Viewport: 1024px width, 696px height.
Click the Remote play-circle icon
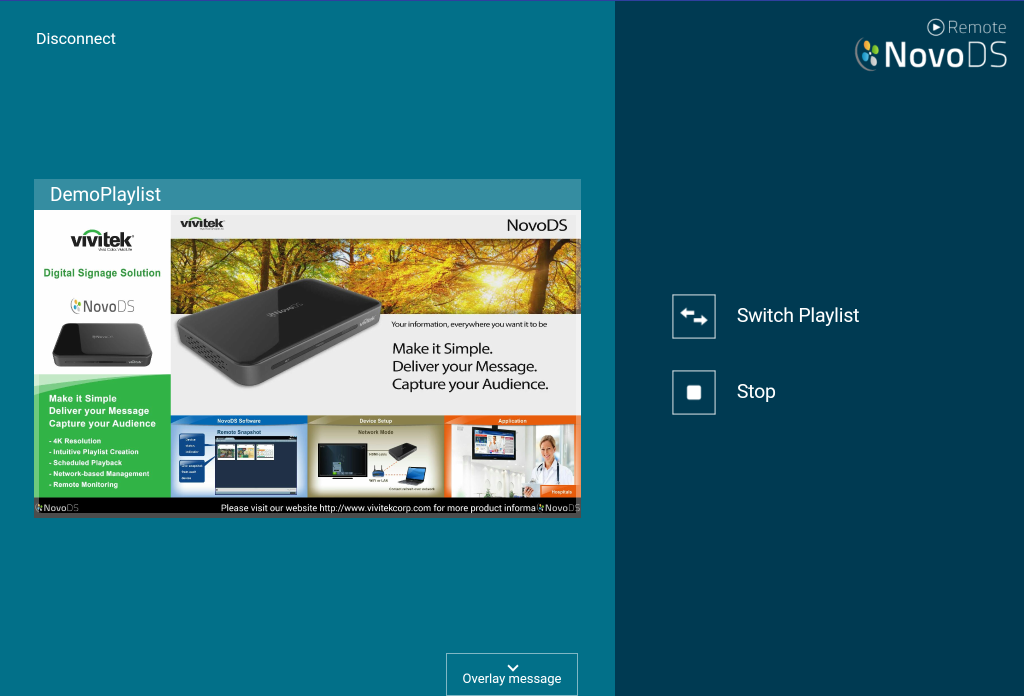(936, 27)
